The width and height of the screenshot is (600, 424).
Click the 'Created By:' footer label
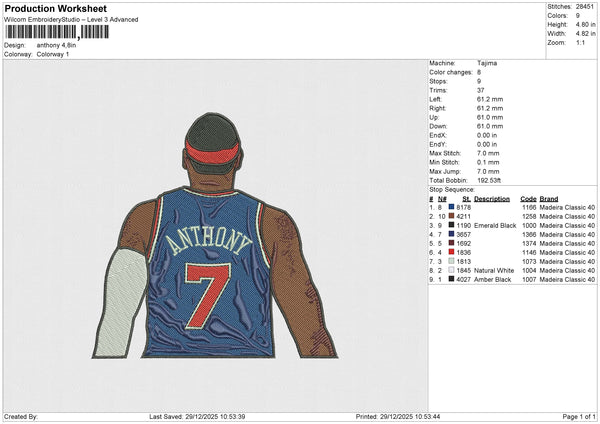pyautogui.click(x=21, y=416)
